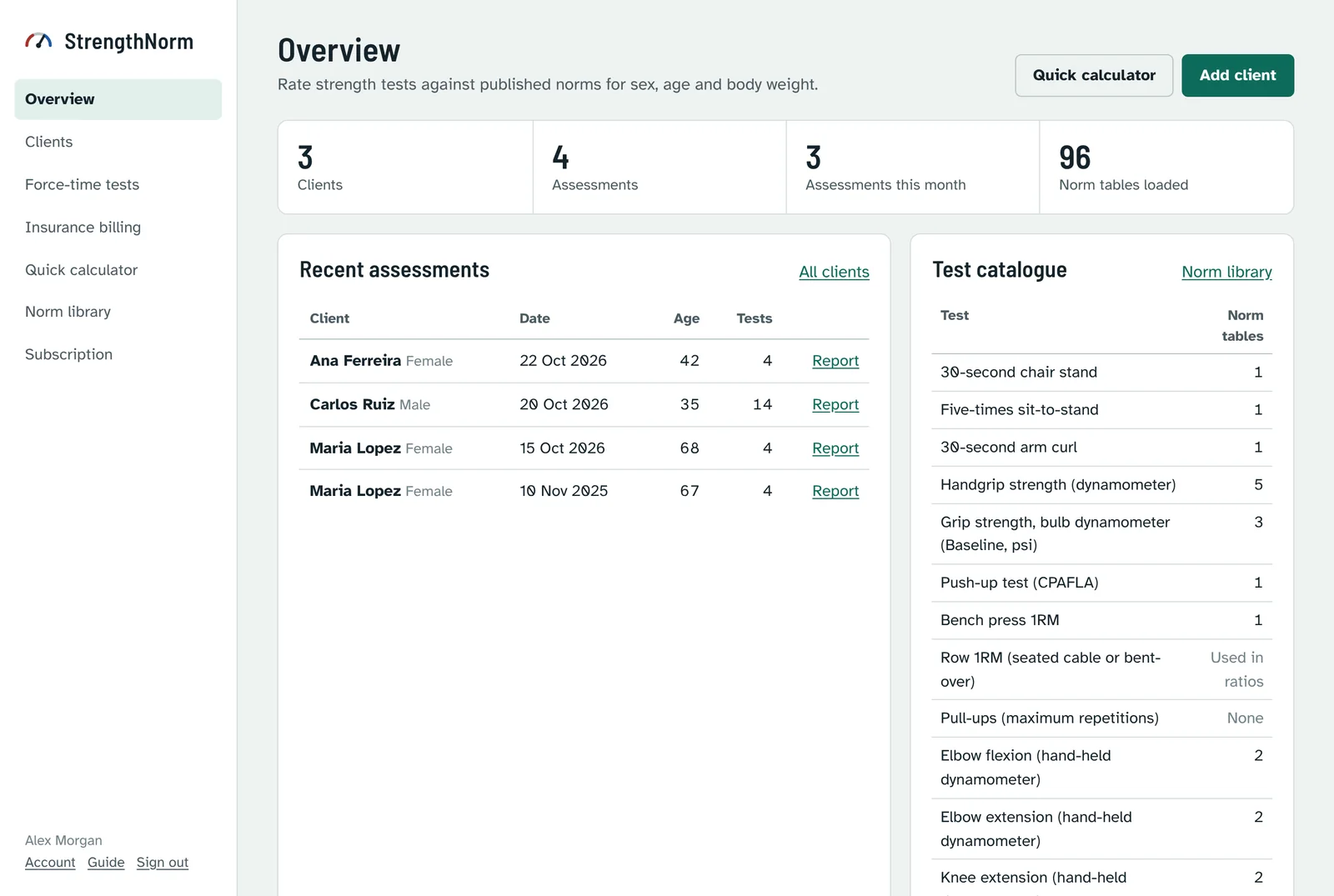Click the Alex Morgan user name
Image resolution: width=1334 pixels, height=896 pixels.
coord(63,840)
